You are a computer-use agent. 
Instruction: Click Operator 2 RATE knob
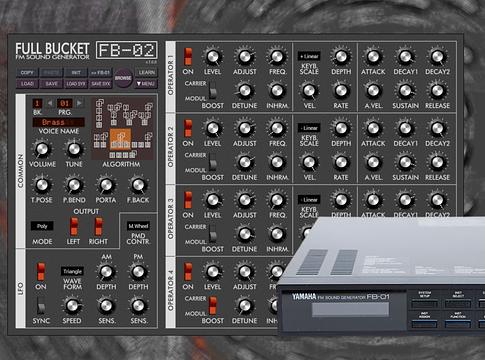(341, 162)
